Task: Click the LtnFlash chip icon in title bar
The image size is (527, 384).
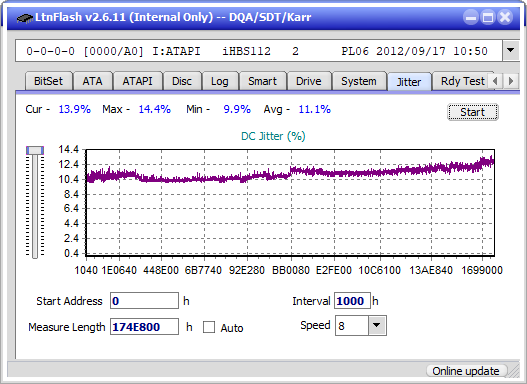Action: [x=24, y=17]
